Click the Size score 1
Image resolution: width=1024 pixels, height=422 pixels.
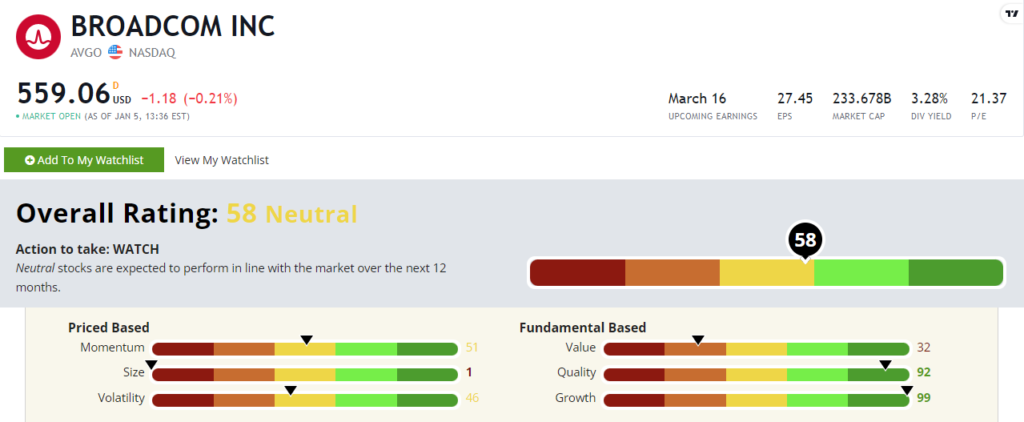pos(469,373)
